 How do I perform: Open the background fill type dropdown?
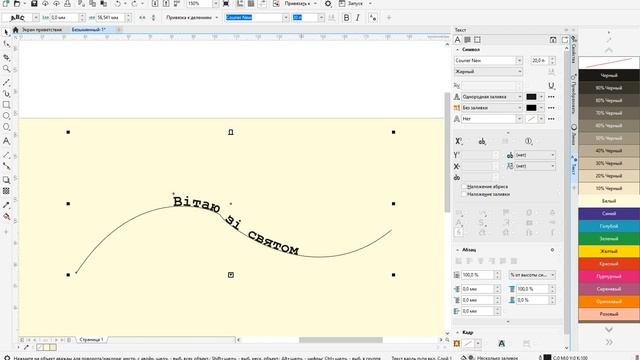click(x=492, y=108)
